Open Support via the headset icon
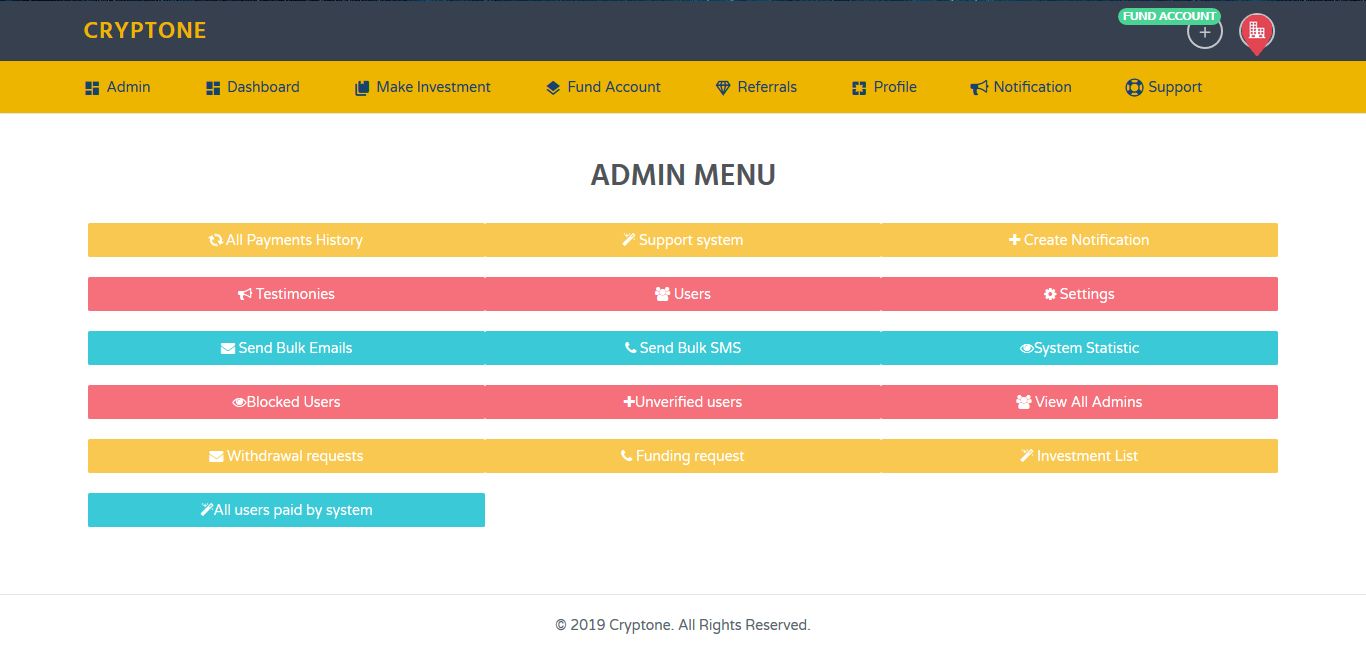Viewport: 1366px width, 653px height. coord(1134,87)
